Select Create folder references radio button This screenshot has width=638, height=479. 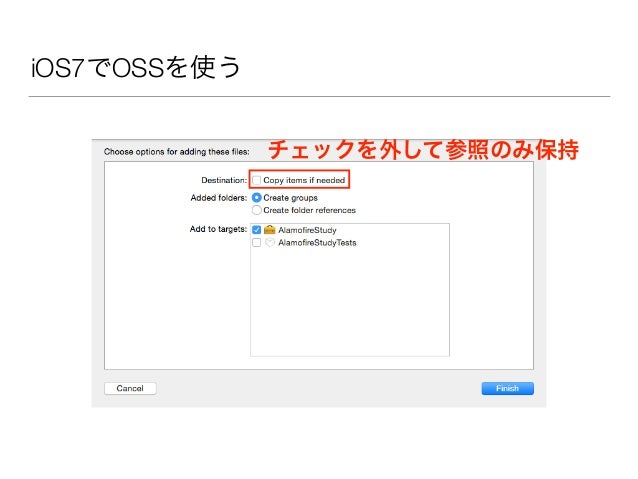click(257, 210)
